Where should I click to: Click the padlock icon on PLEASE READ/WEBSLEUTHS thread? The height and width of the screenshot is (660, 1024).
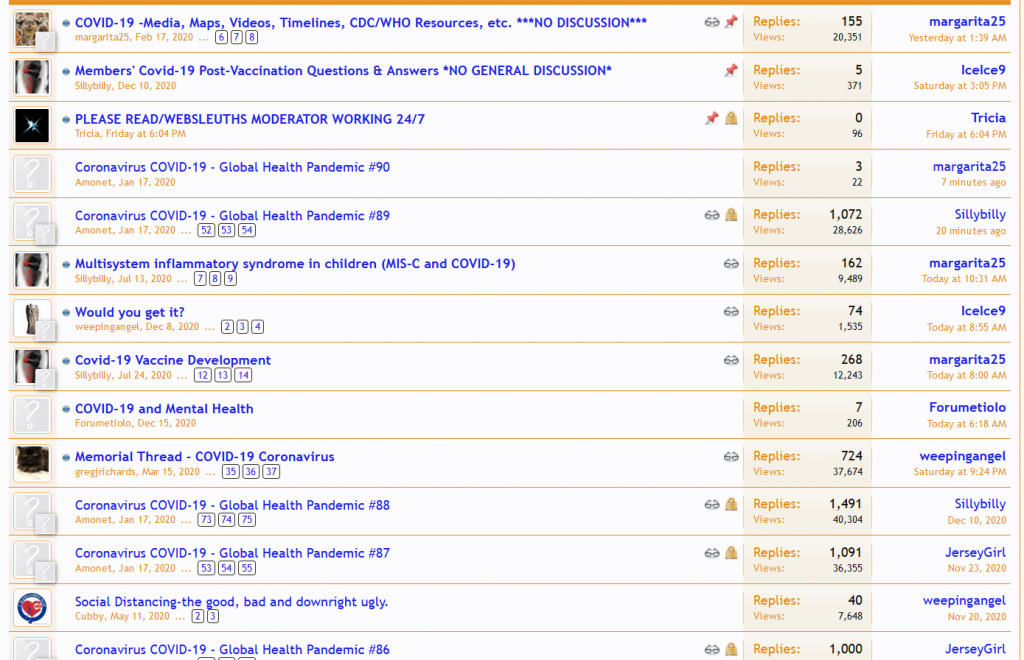731,118
